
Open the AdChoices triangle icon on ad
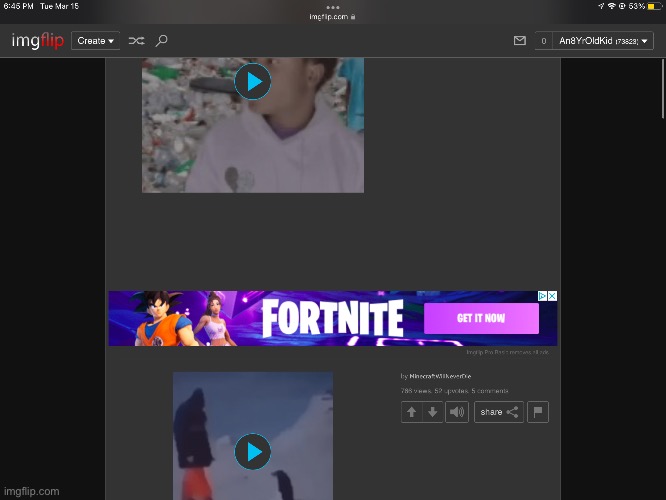[x=542, y=296]
